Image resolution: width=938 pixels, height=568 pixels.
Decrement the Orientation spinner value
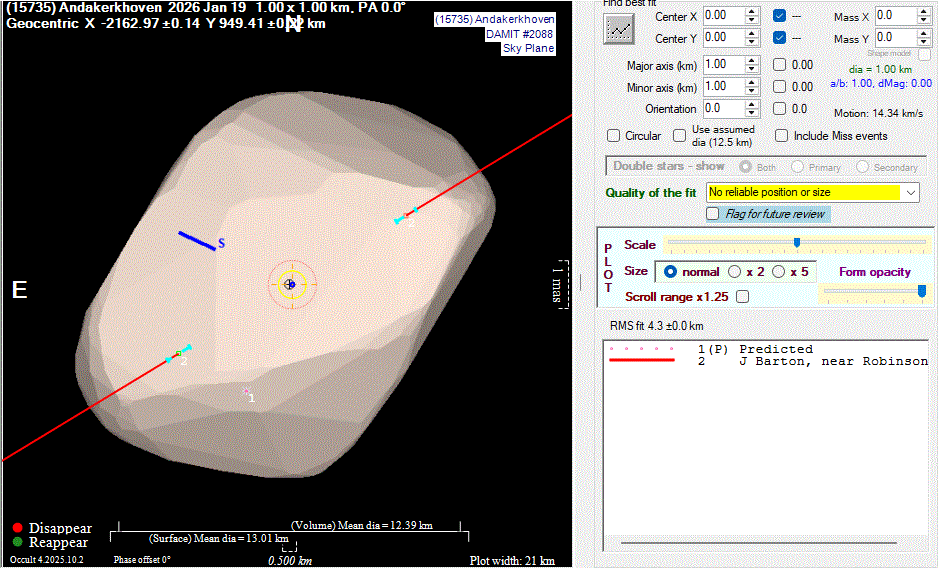(x=751, y=113)
